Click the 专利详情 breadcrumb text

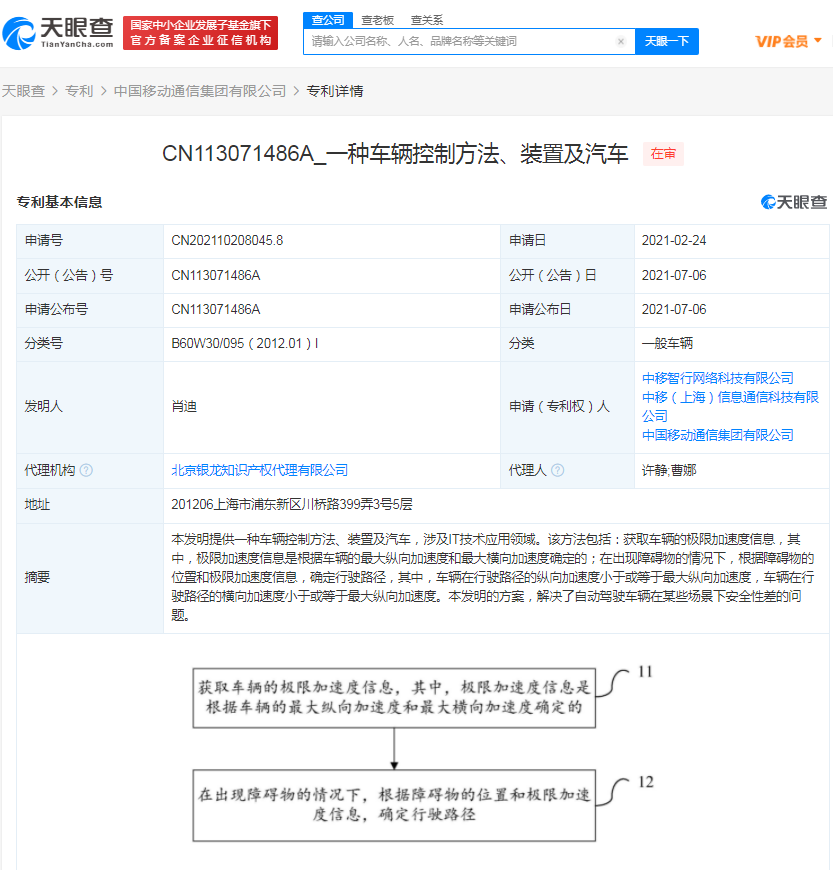click(x=335, y=91)
